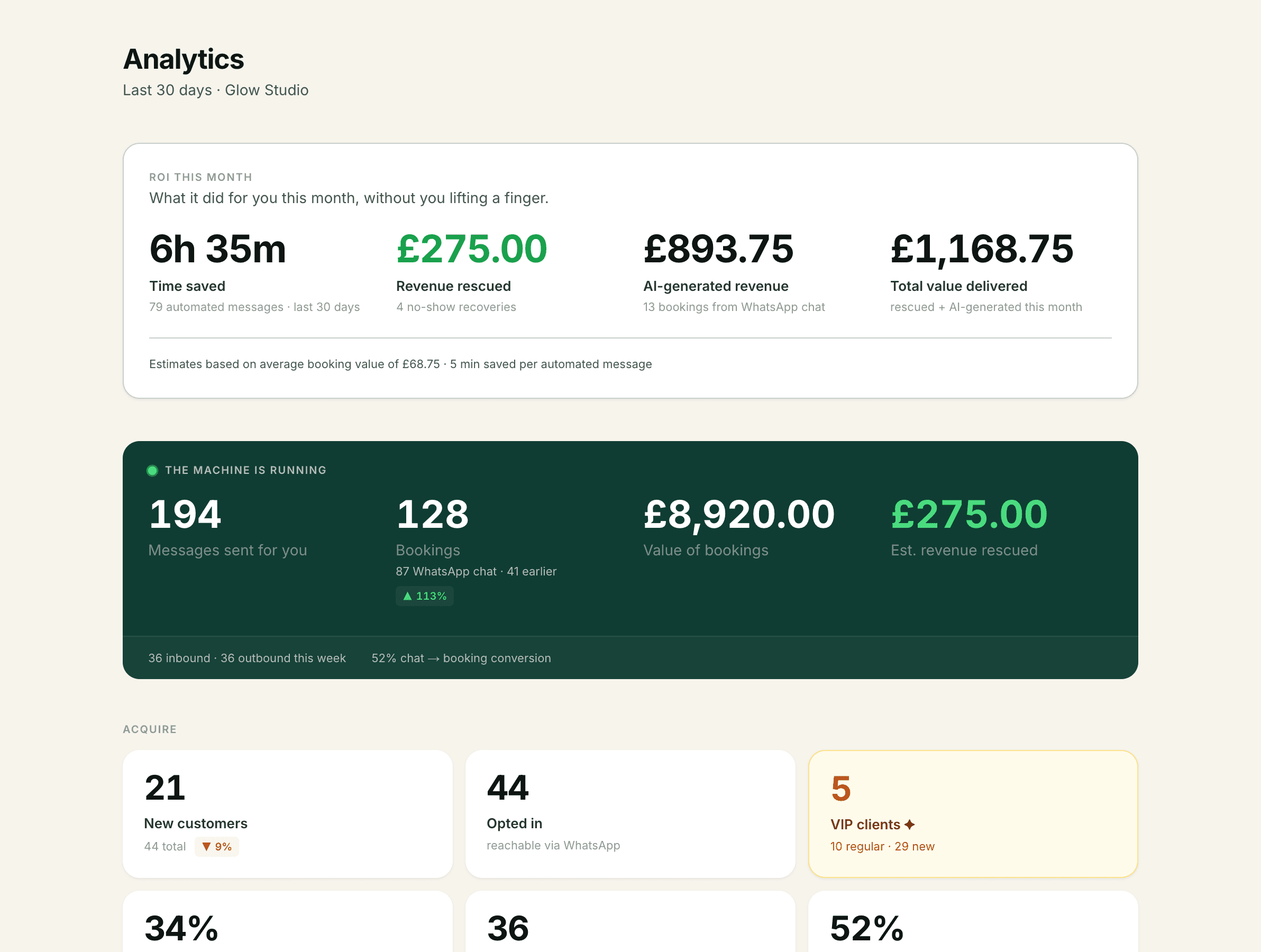Click the '10 regular · 29 new' text
The image size is (1261, 952).
[882, 847]
